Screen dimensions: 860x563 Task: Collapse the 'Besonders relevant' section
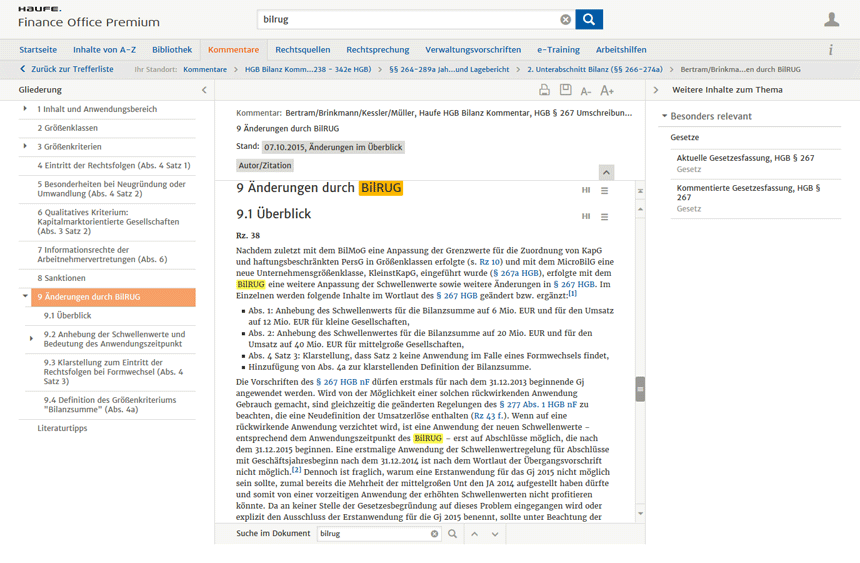[664, 116]
